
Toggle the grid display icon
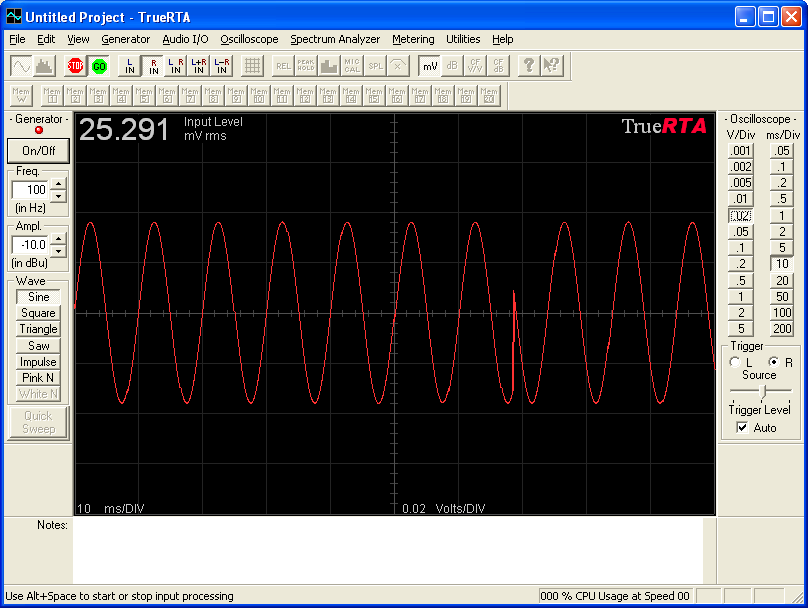coord(252,66)
